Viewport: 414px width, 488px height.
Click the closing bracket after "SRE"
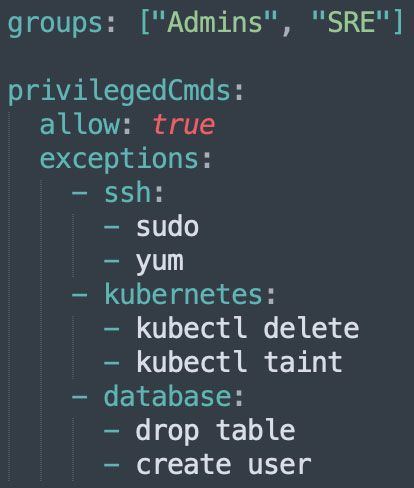click(x=398, y=22)
